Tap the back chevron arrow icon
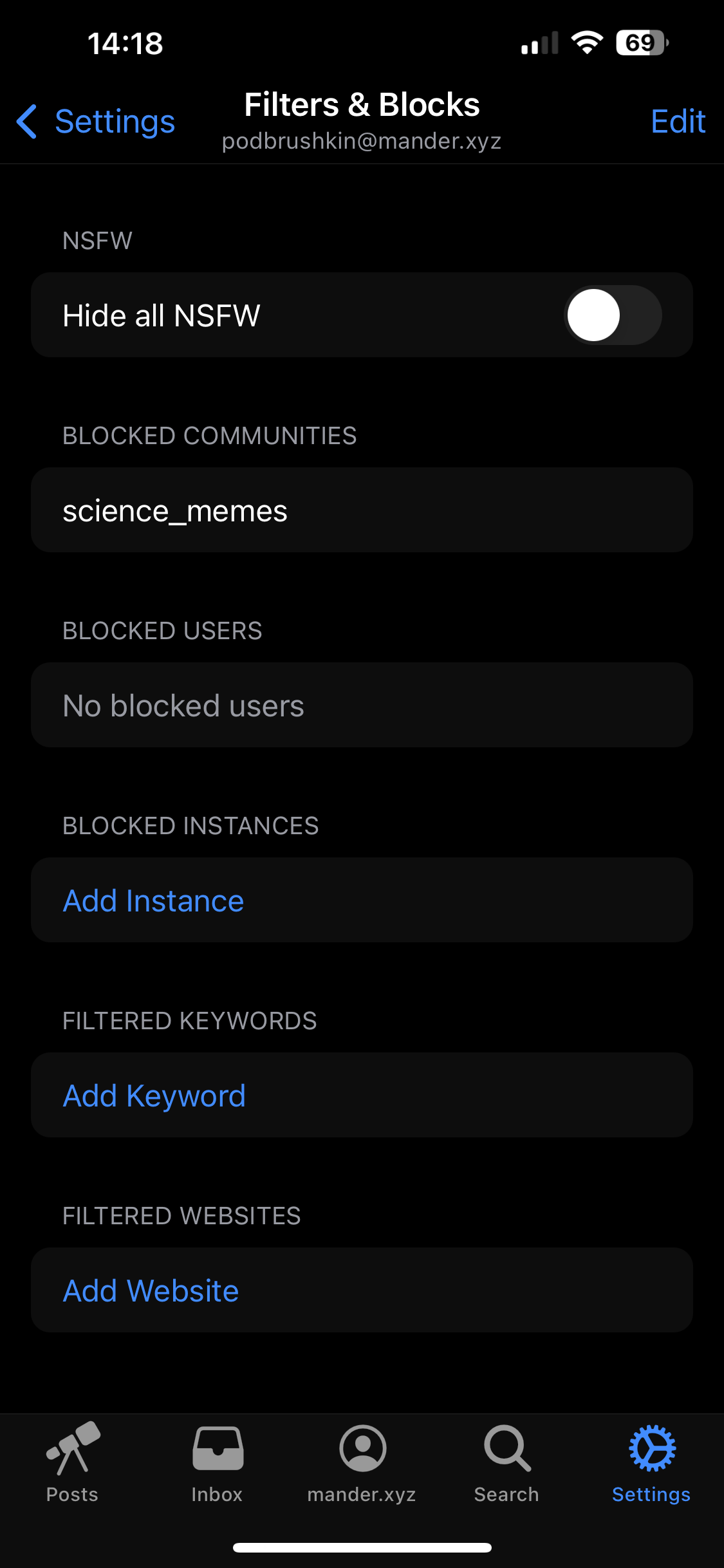 26,122
